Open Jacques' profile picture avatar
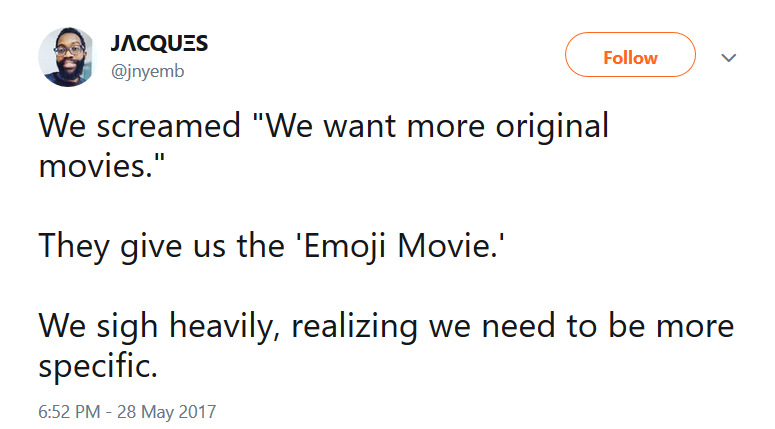The height and width of the screenshot is (429, 775). point(66,57)
